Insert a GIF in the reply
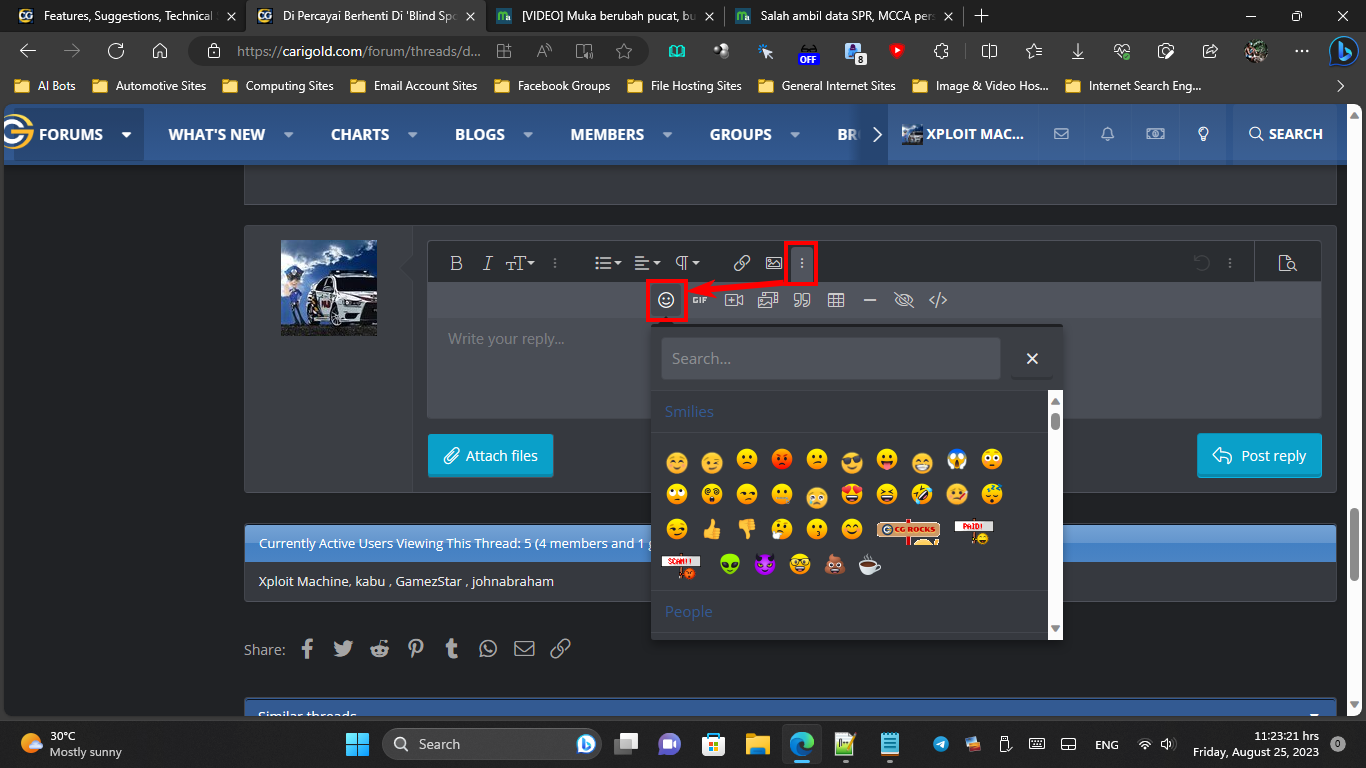 click(700, 299)
